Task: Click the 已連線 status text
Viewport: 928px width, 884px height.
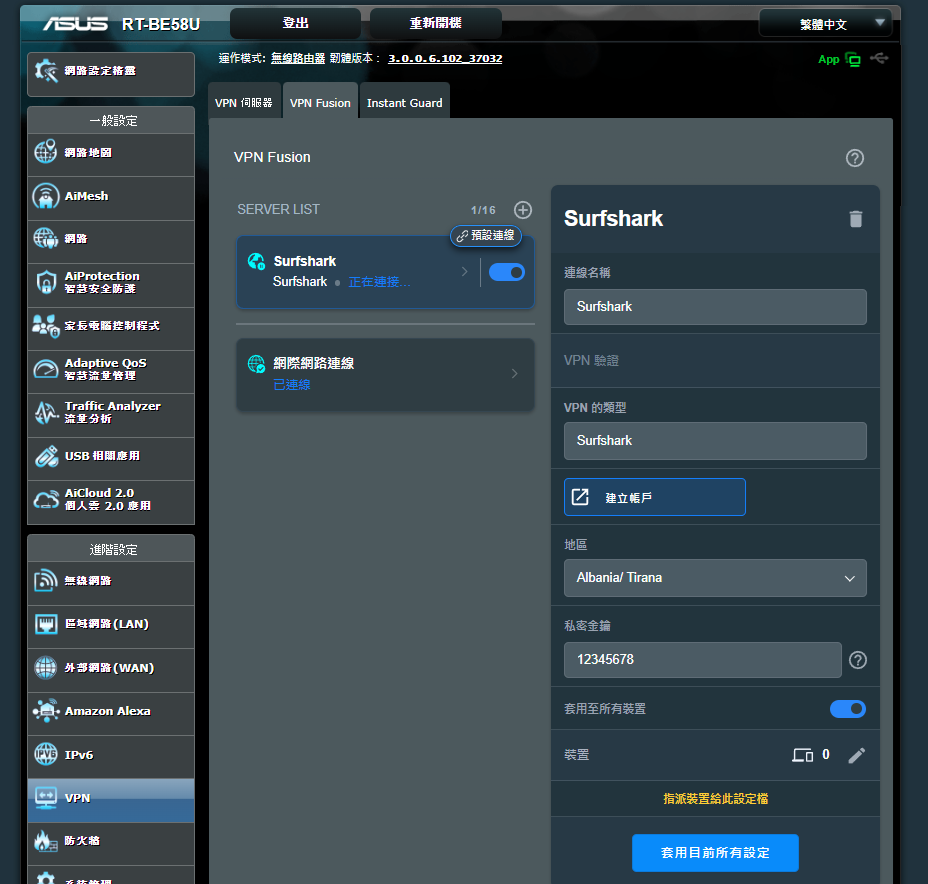Action: 292,385
